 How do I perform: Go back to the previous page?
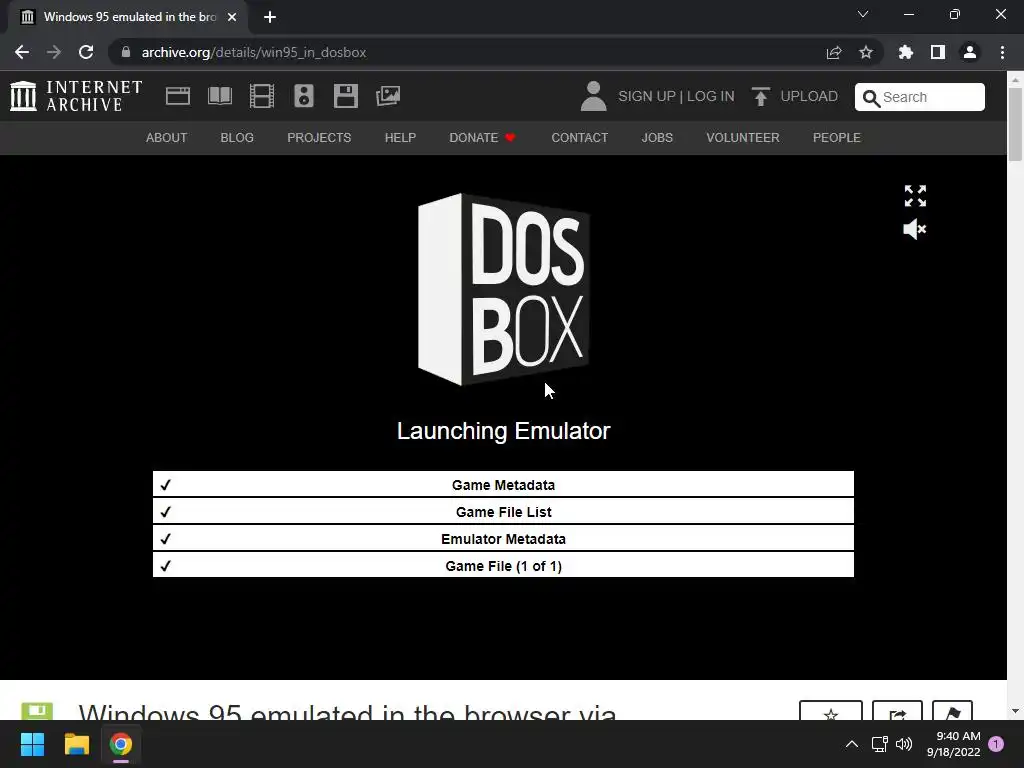click(x=22, y=52)
